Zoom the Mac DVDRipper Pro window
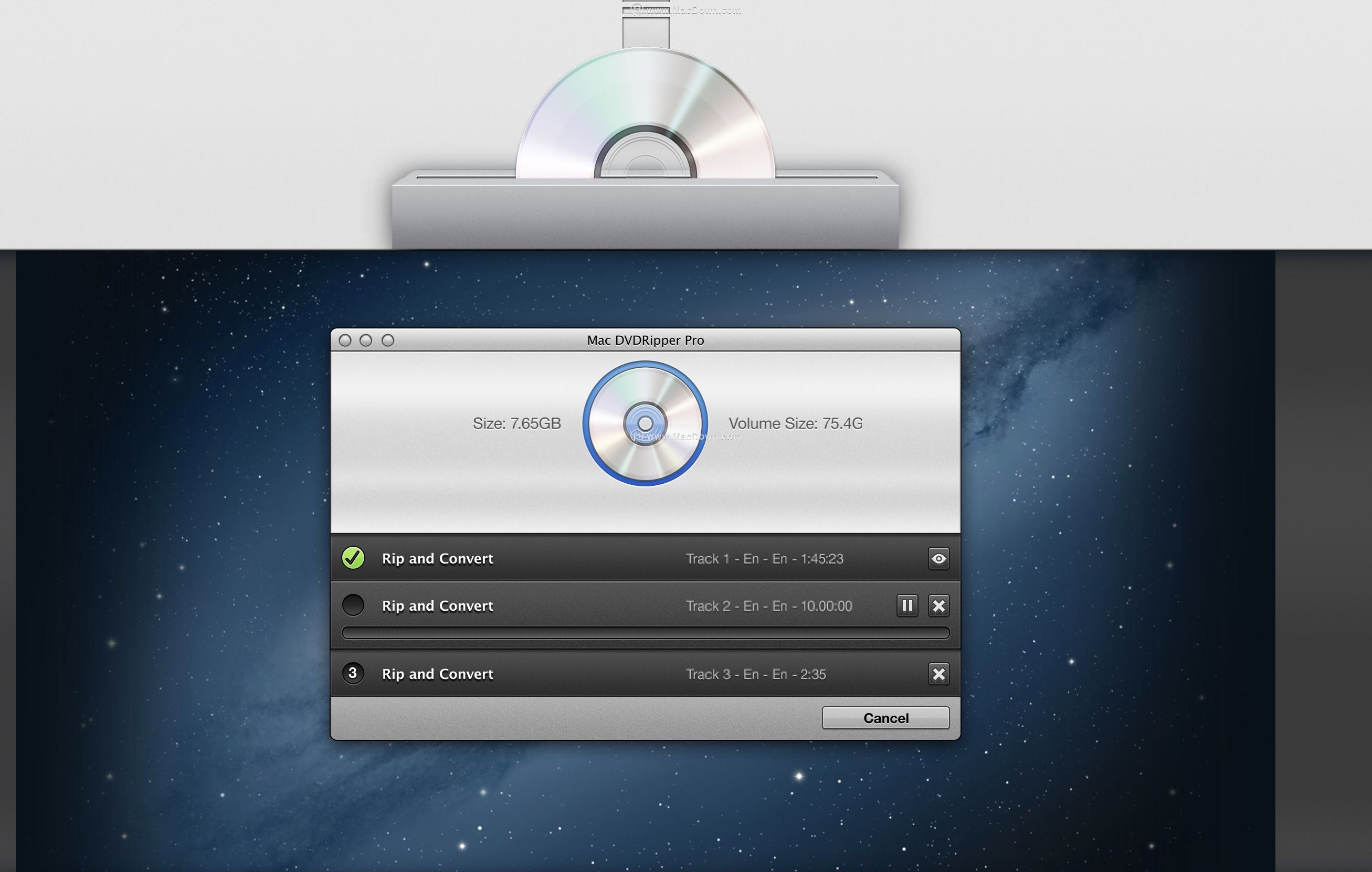 pyautogui.click(x=387, y=340)
